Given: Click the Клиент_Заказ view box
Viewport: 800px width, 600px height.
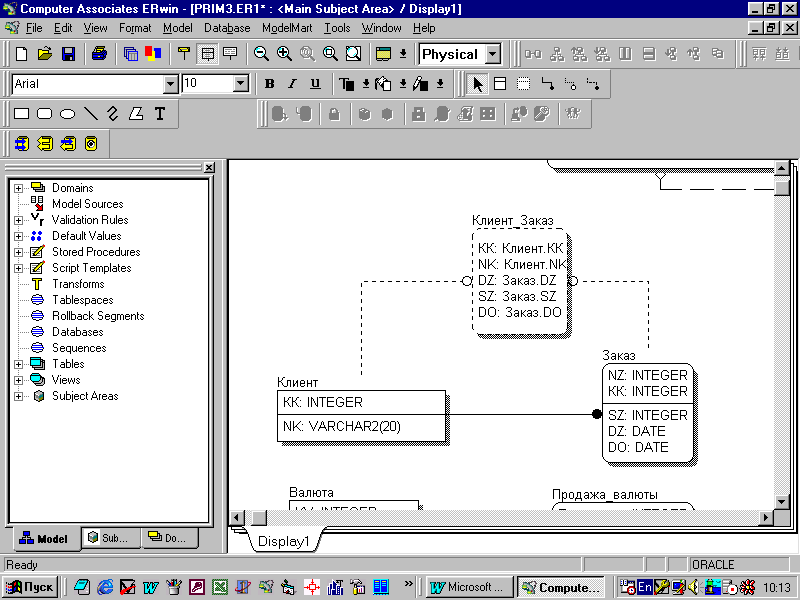Looking at the screenshot, I should pyautogui.click(x=520, y=282).
